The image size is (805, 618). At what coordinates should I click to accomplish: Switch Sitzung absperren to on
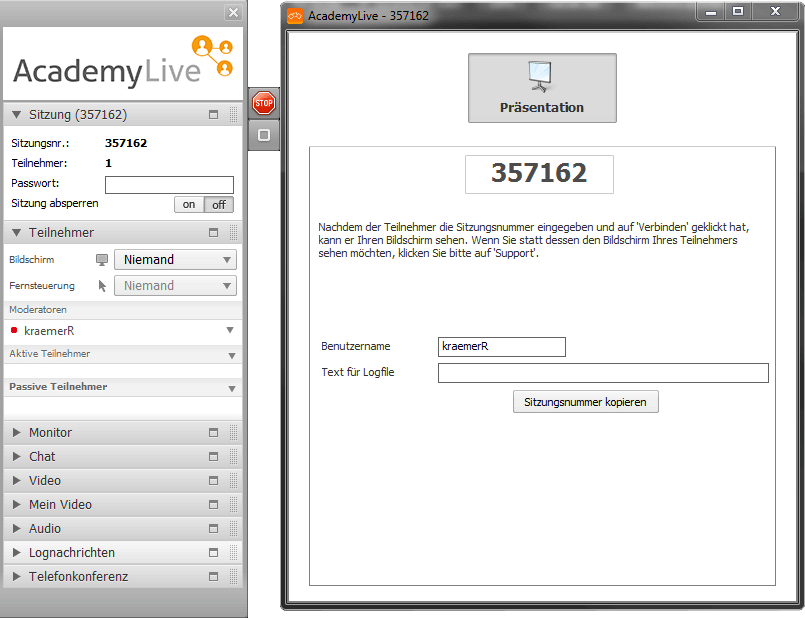click(x=189, y=204)
